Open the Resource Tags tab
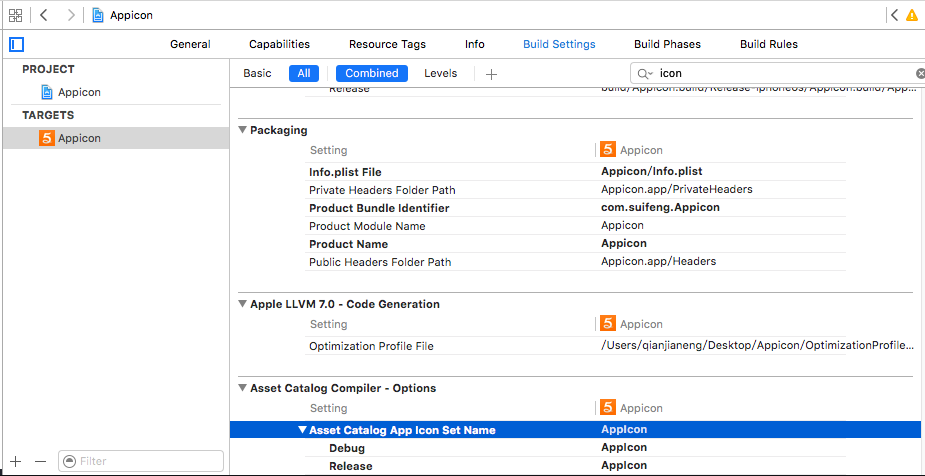This screenshot has height=476, width=925. (387, 44)
